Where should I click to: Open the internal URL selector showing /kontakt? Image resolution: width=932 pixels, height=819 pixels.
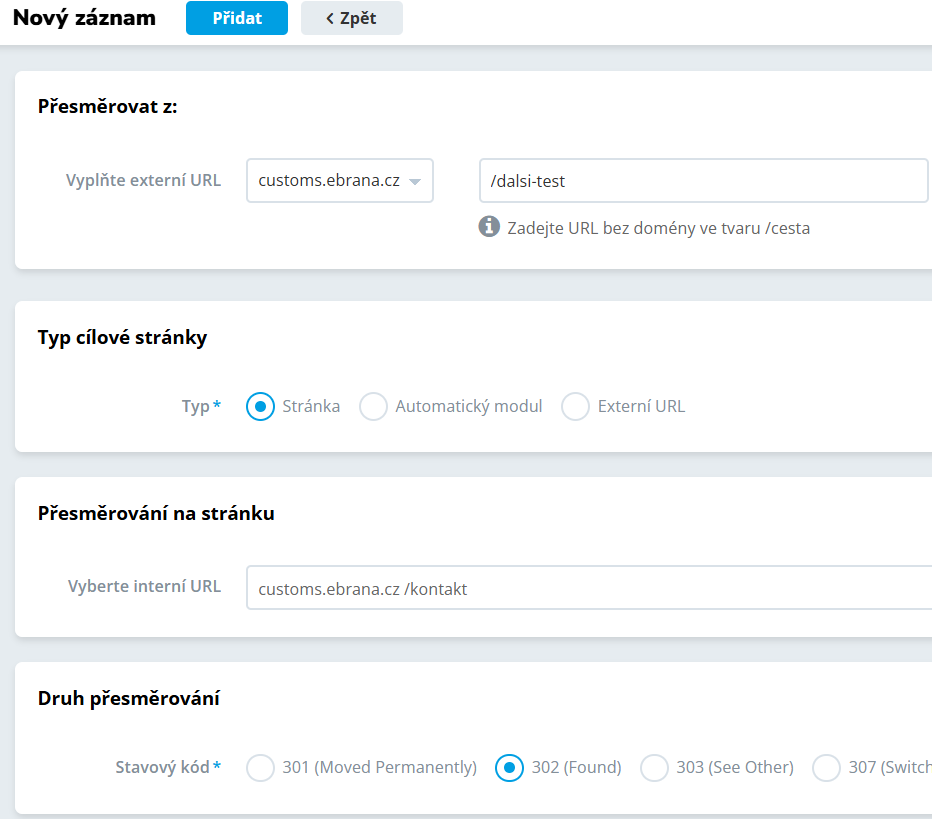(590, 588)
